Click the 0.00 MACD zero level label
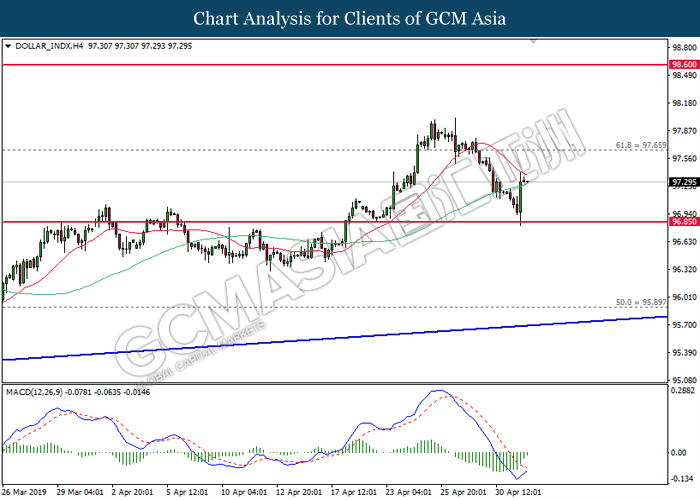 pos(679,453)
